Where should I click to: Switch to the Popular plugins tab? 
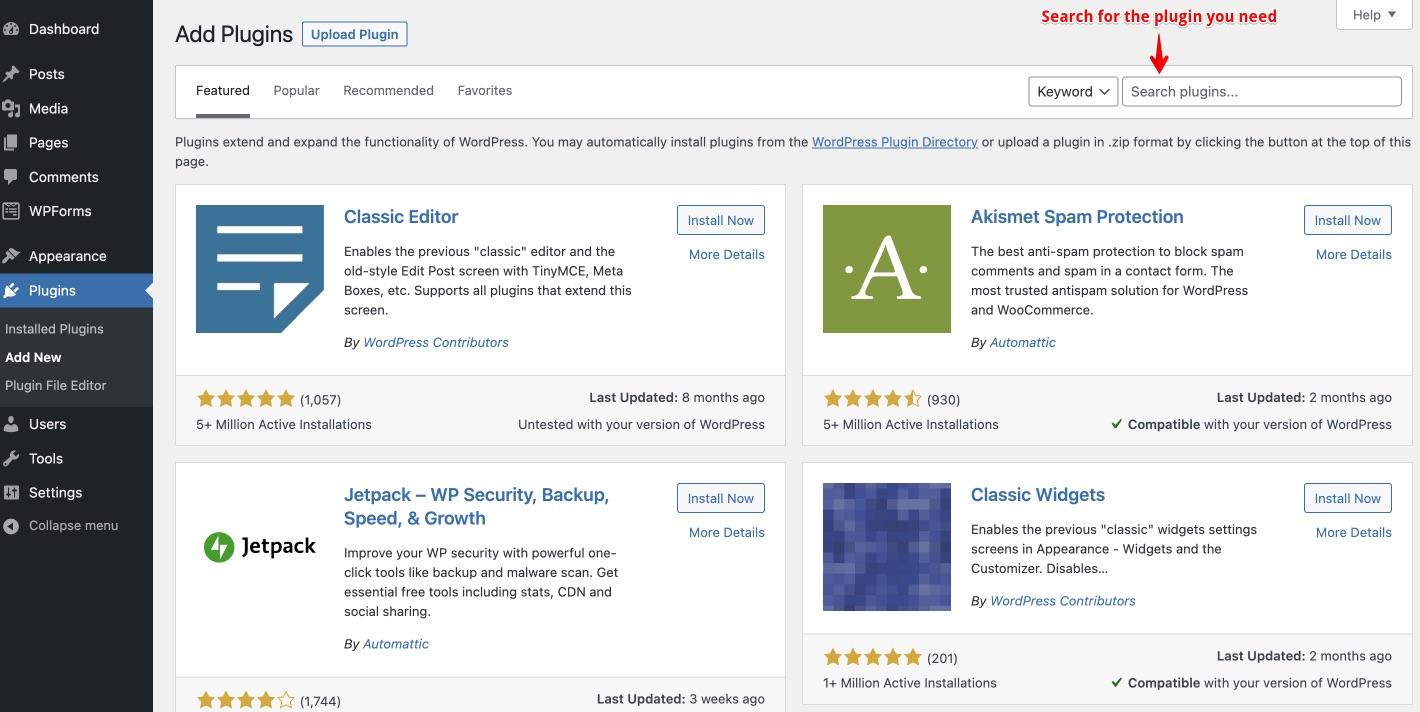[296, 90]
